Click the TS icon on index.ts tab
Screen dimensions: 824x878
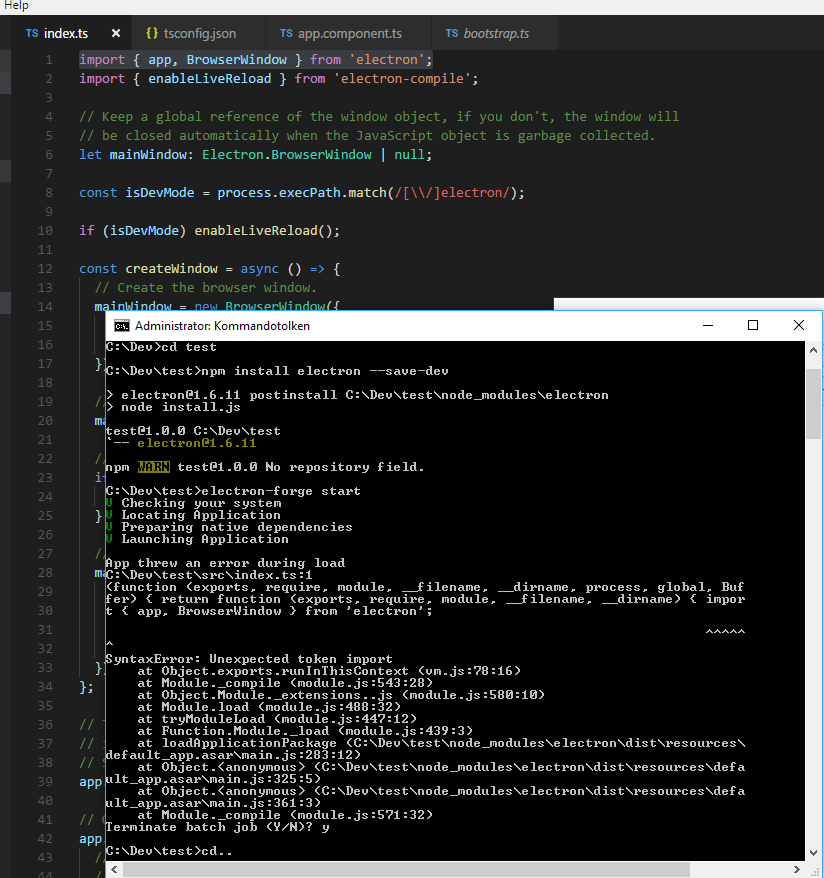pyautogui.click(x=32, y=34)
